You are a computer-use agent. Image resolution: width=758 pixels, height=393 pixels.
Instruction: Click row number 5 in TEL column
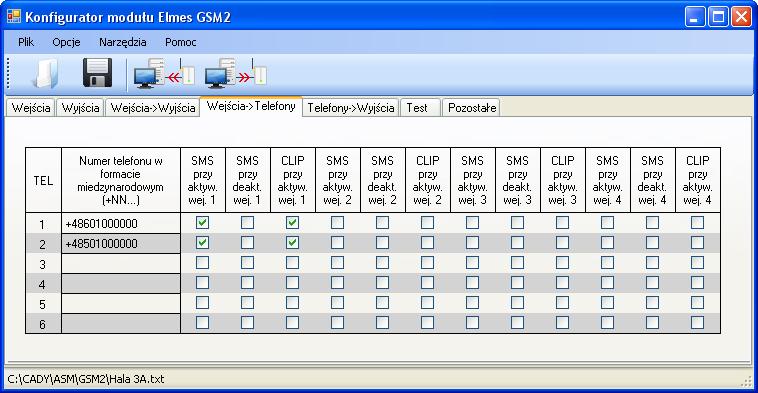[43, 304]
